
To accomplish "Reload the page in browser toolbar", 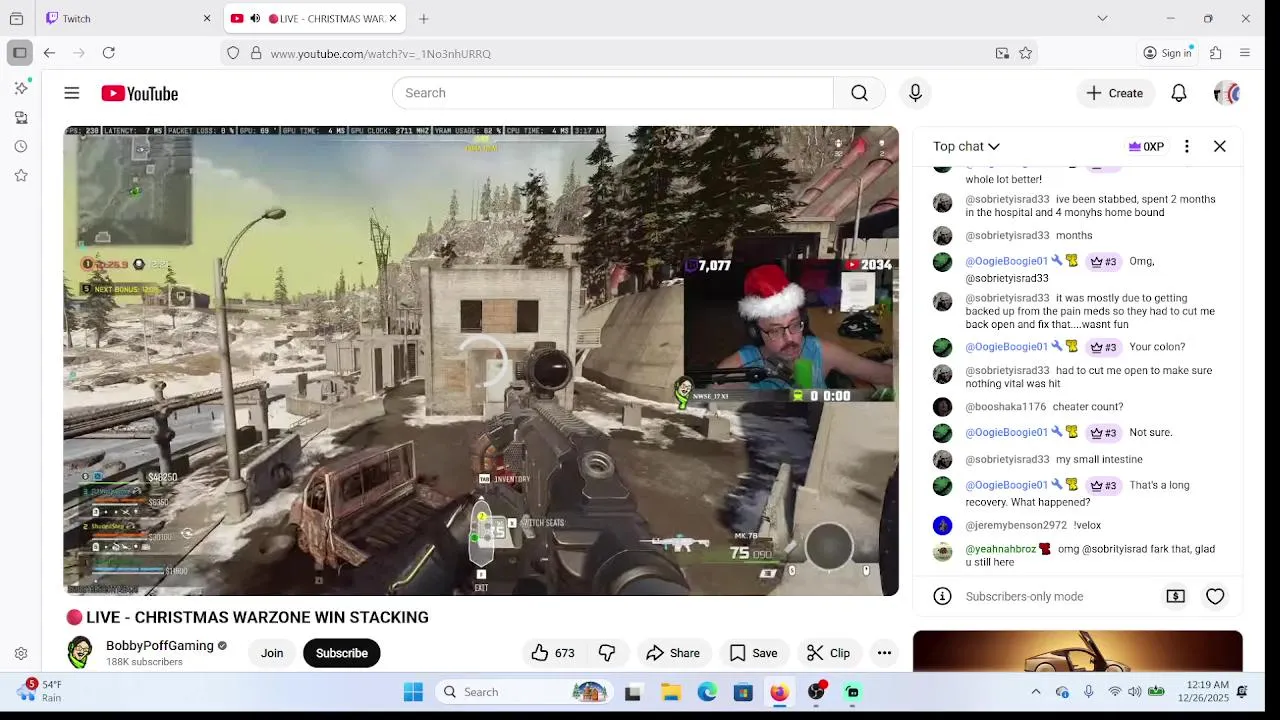I will tap(109, 53).
